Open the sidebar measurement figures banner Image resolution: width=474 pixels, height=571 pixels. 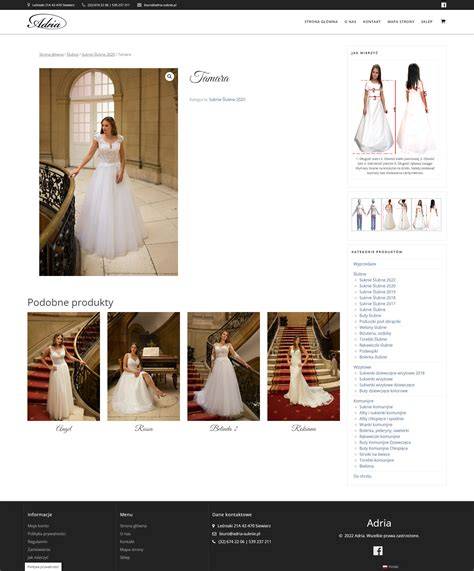(396, 215)
